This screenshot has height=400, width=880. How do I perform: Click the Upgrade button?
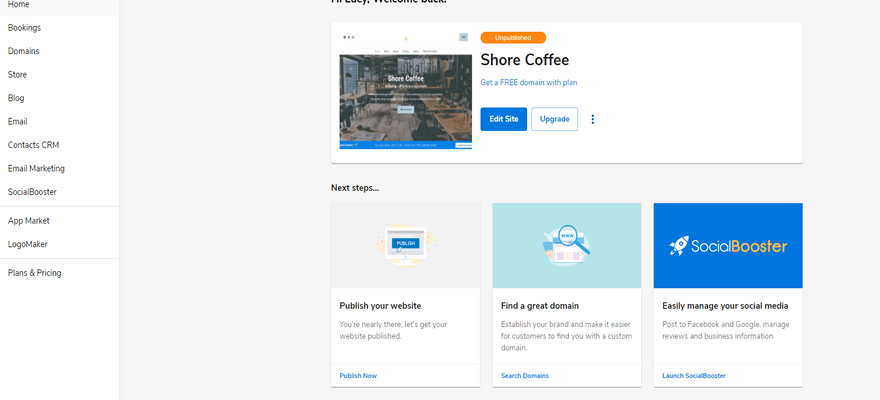coord(554,119)
